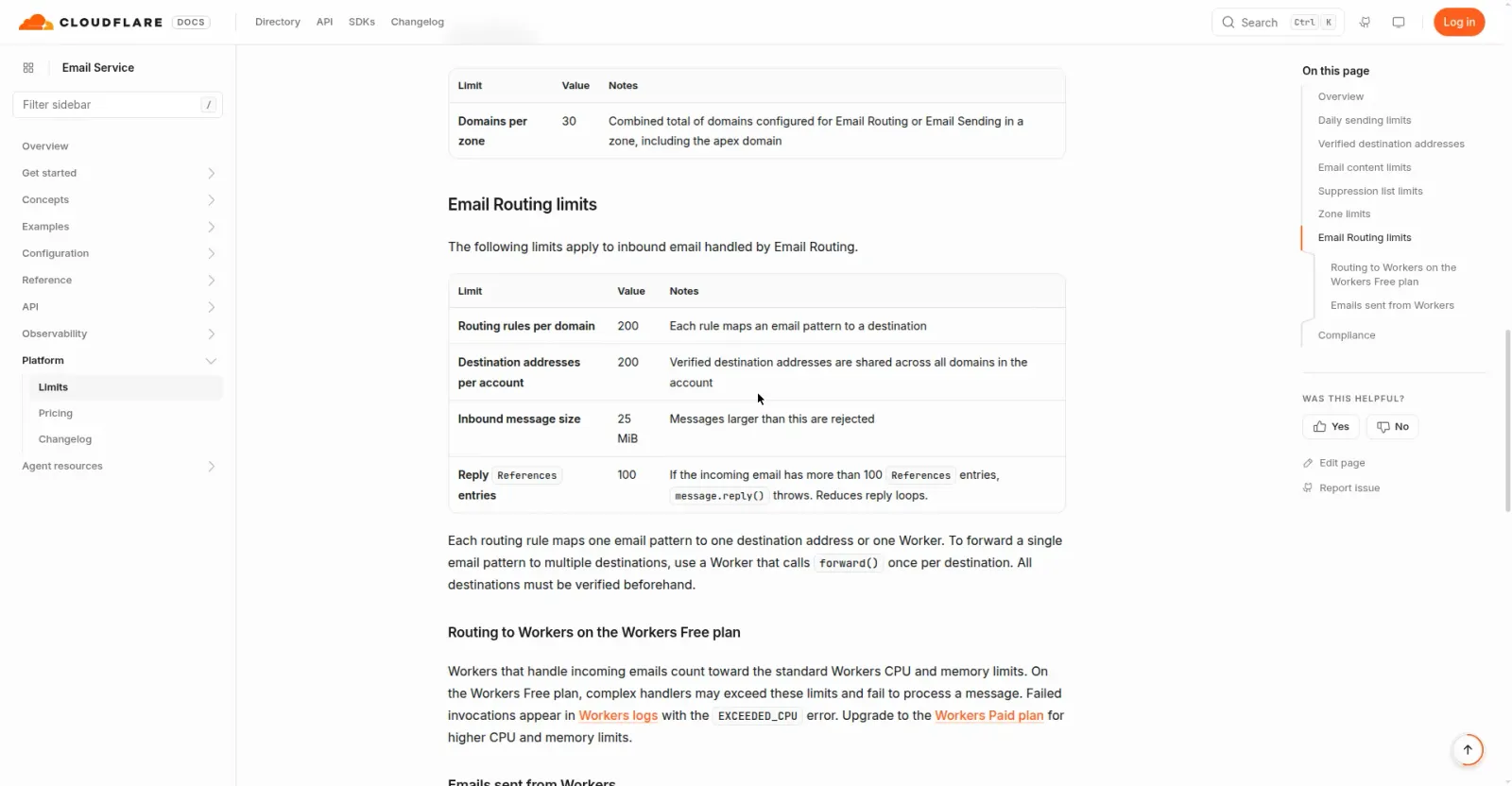Toggle the system theme monitor icon
This screenshot has width=1512, height=786.
coord(1399,22)
